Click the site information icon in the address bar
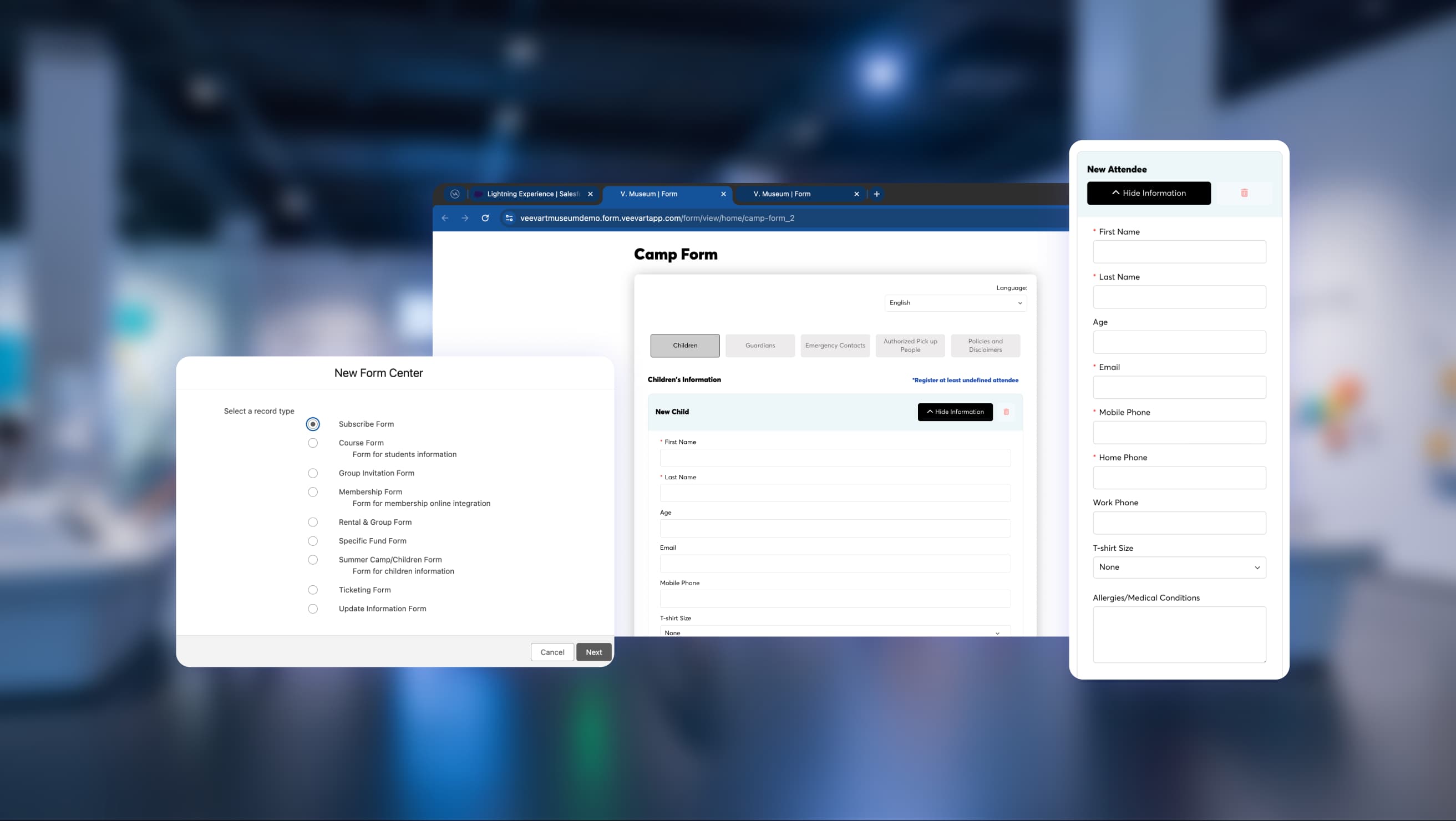 509,217
